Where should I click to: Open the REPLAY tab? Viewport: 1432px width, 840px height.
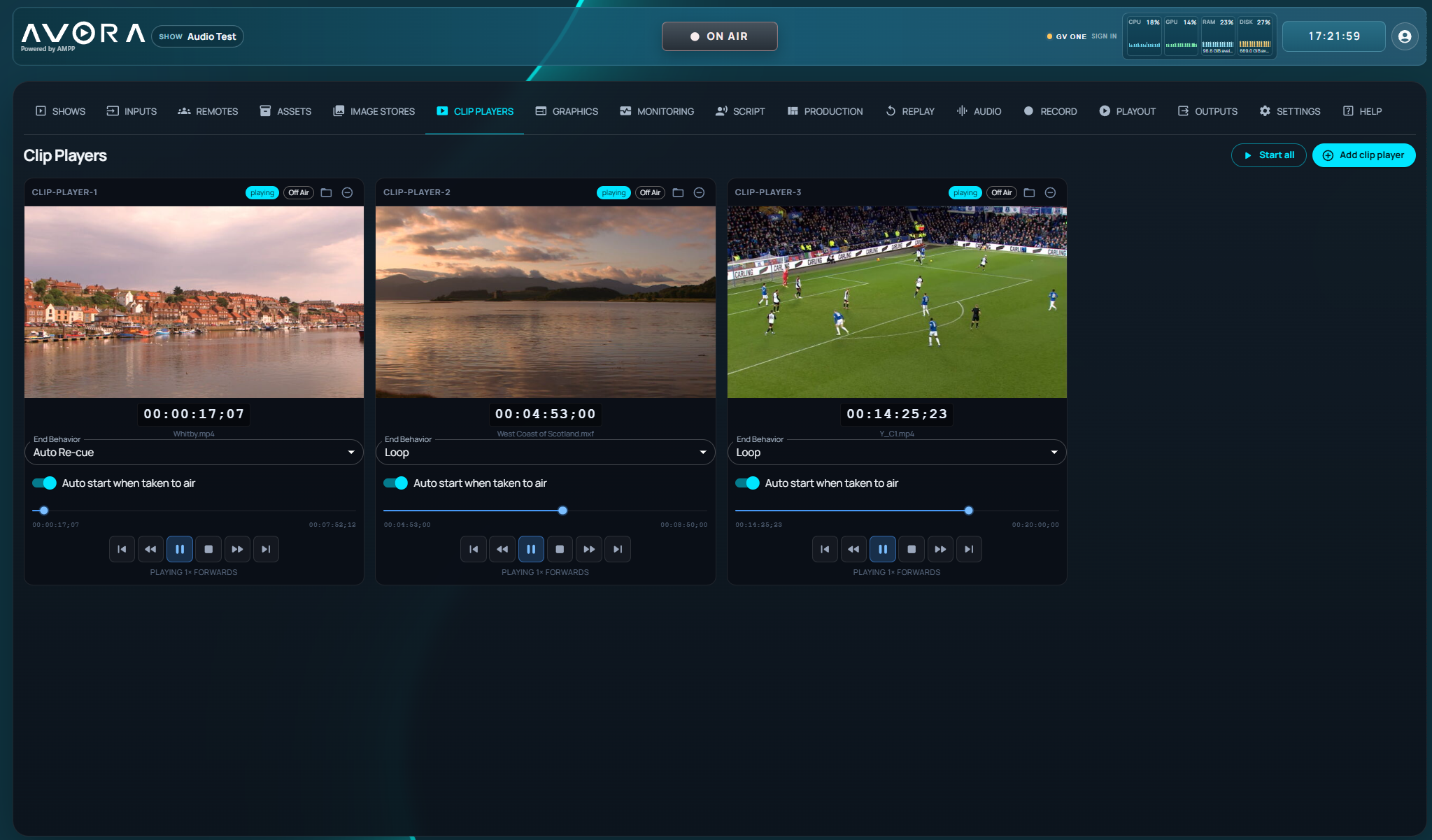(x=909, y=111)
